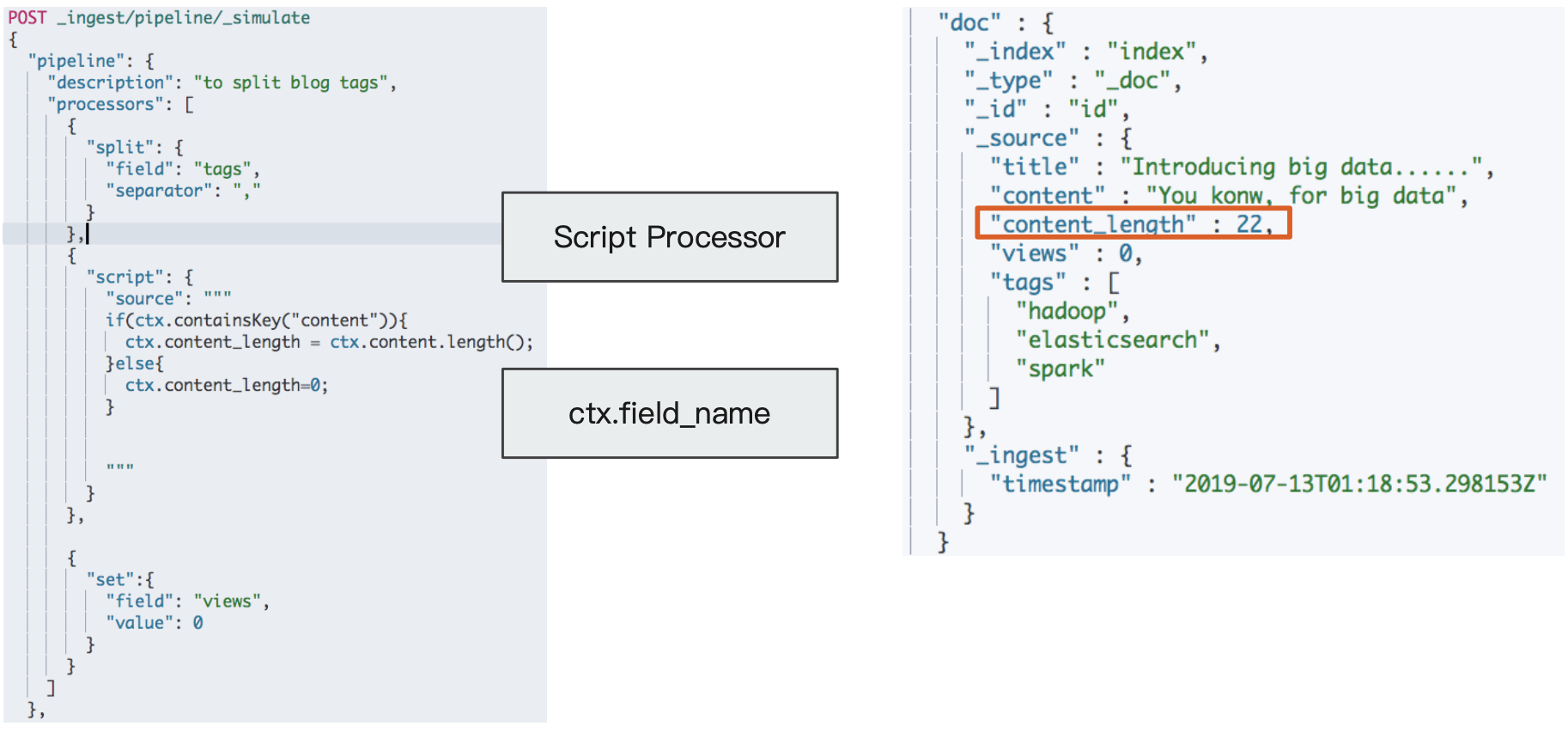Click the "processors" array line

(x=121, y=104)
